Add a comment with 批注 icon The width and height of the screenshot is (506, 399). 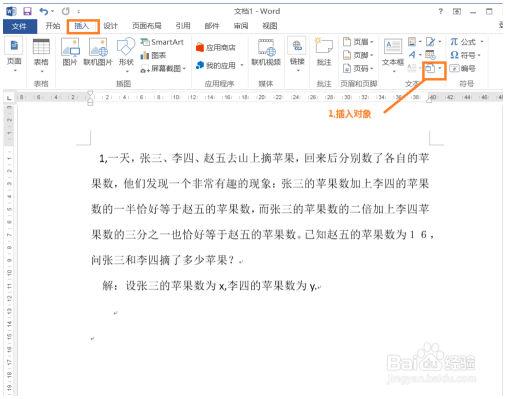click(324, 52)
